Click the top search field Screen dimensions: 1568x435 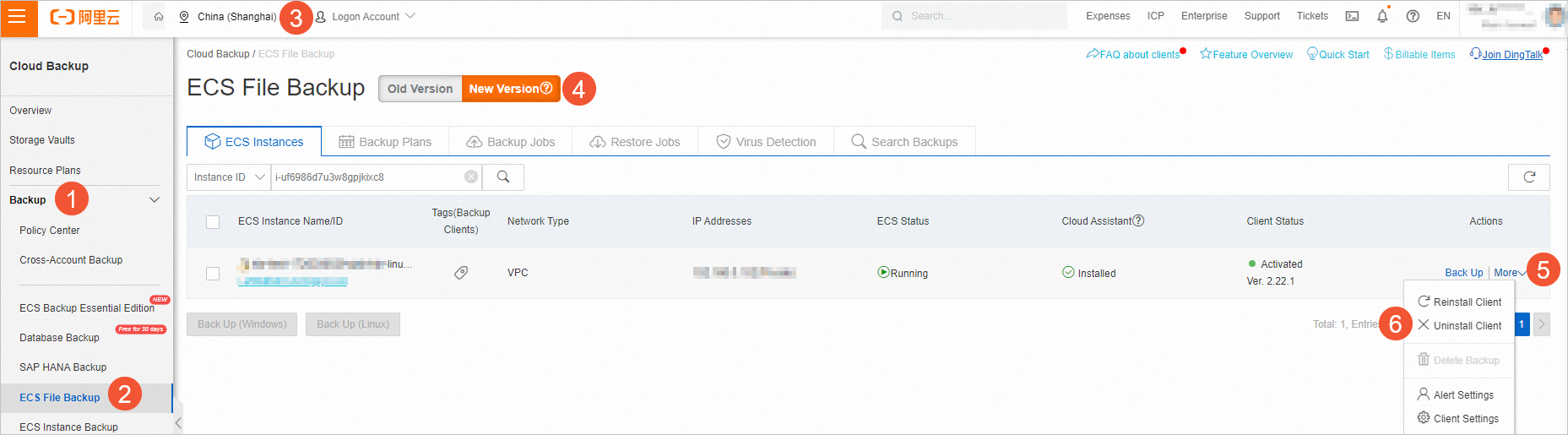pyautogui.click(x=974, y=16)
